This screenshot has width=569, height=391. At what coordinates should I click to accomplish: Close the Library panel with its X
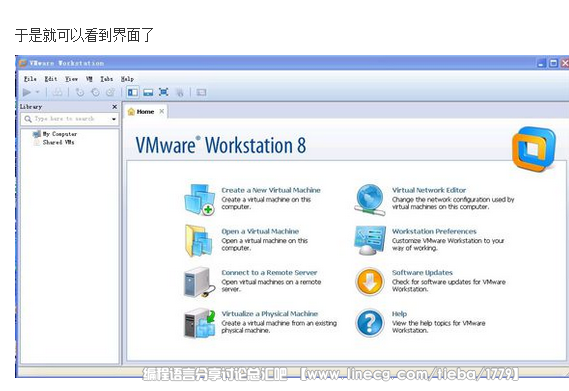pos(115,107)
